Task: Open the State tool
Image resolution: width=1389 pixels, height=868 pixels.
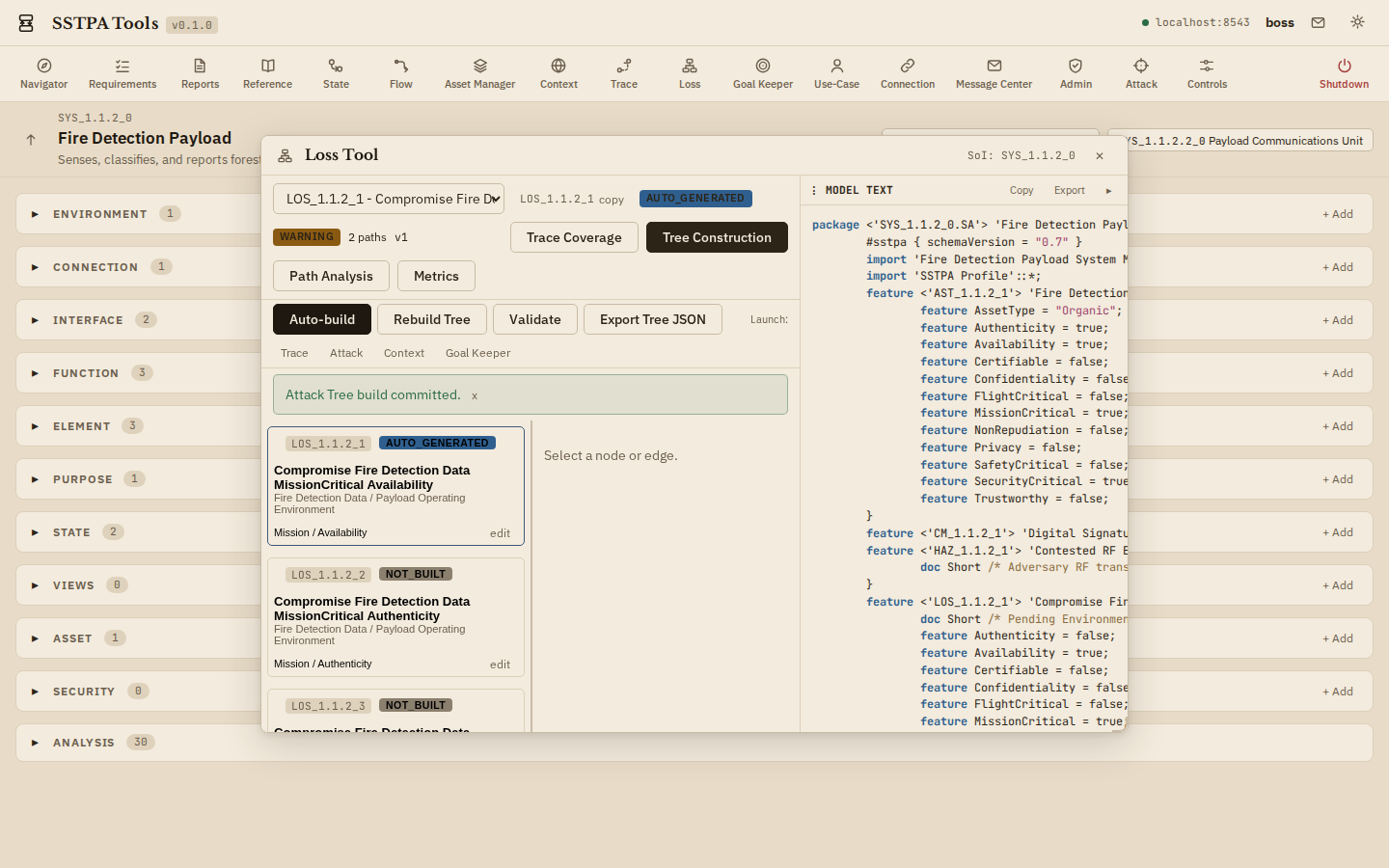Action: coord(336,73)
